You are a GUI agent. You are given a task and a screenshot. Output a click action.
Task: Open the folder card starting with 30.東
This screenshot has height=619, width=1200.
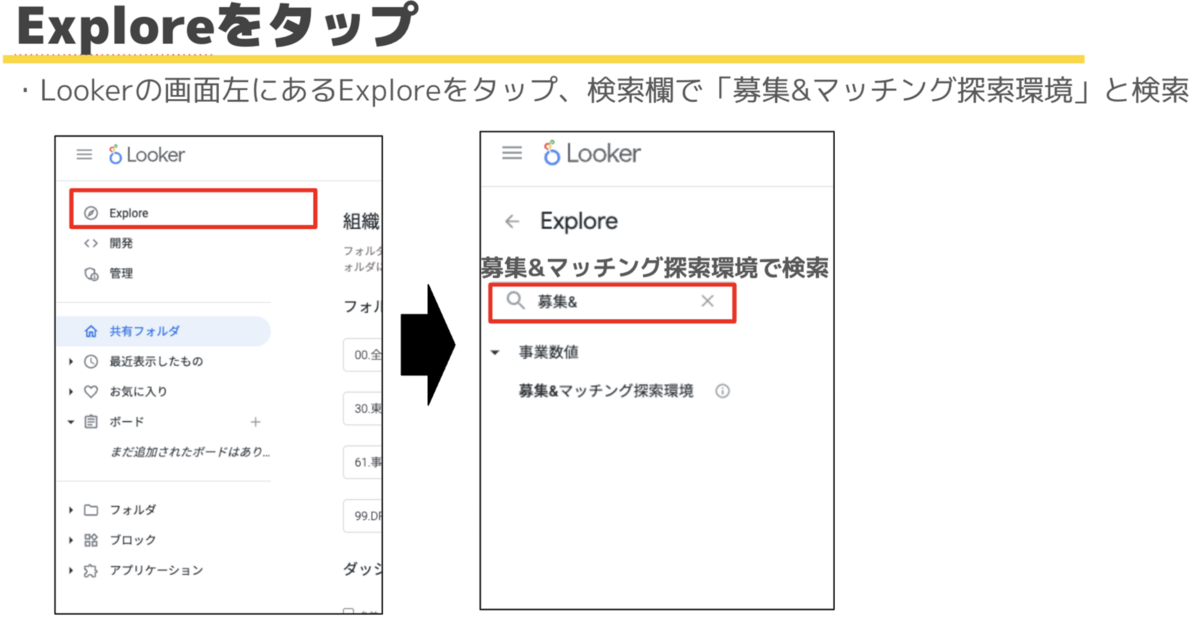[362, 409]
